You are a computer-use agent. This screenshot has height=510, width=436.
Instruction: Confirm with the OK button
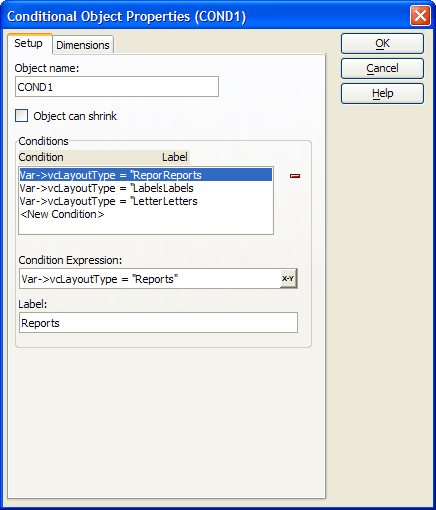click(382, 43)
